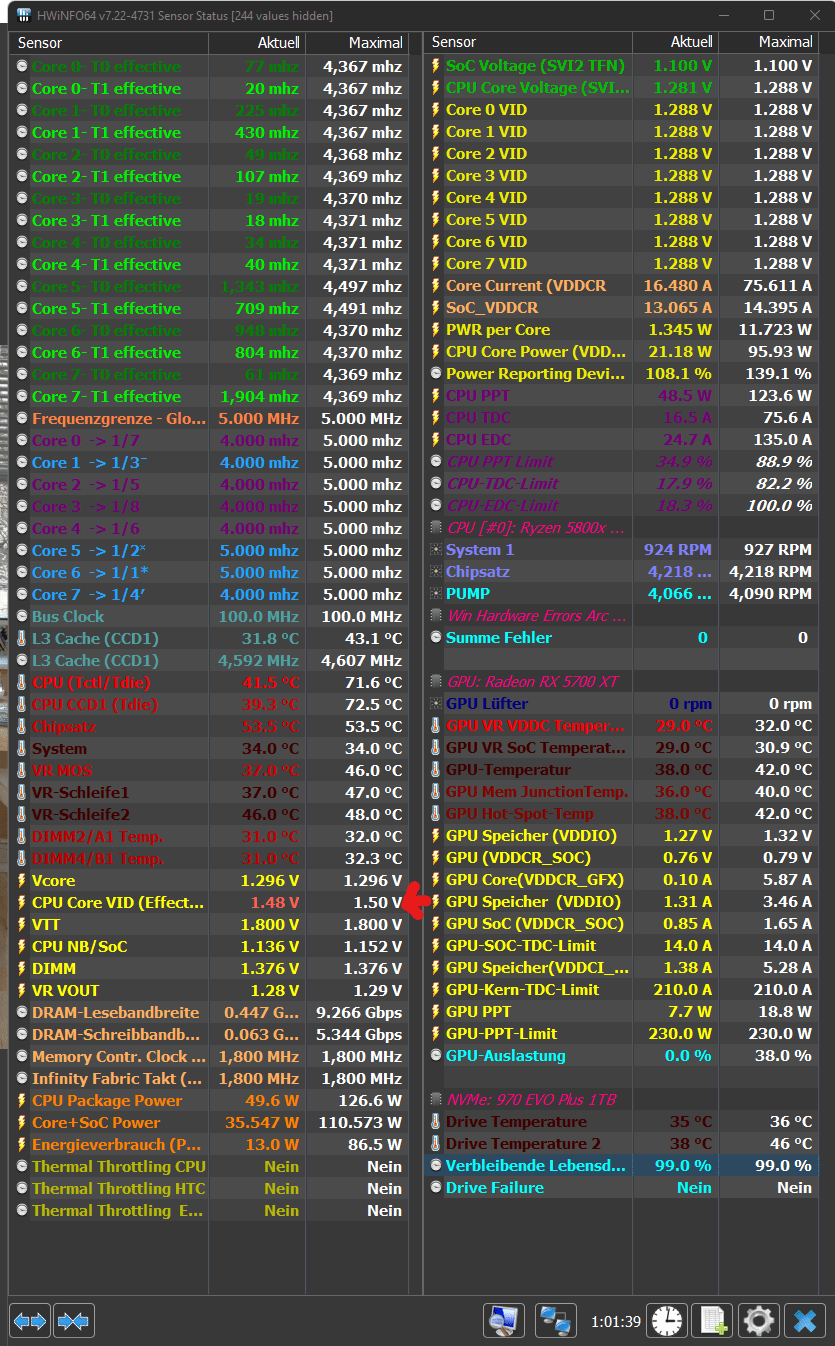Viewport: 835px width, 1346px height.
Task: Select the Memory Contr. Clock row
Action: 210,1057
